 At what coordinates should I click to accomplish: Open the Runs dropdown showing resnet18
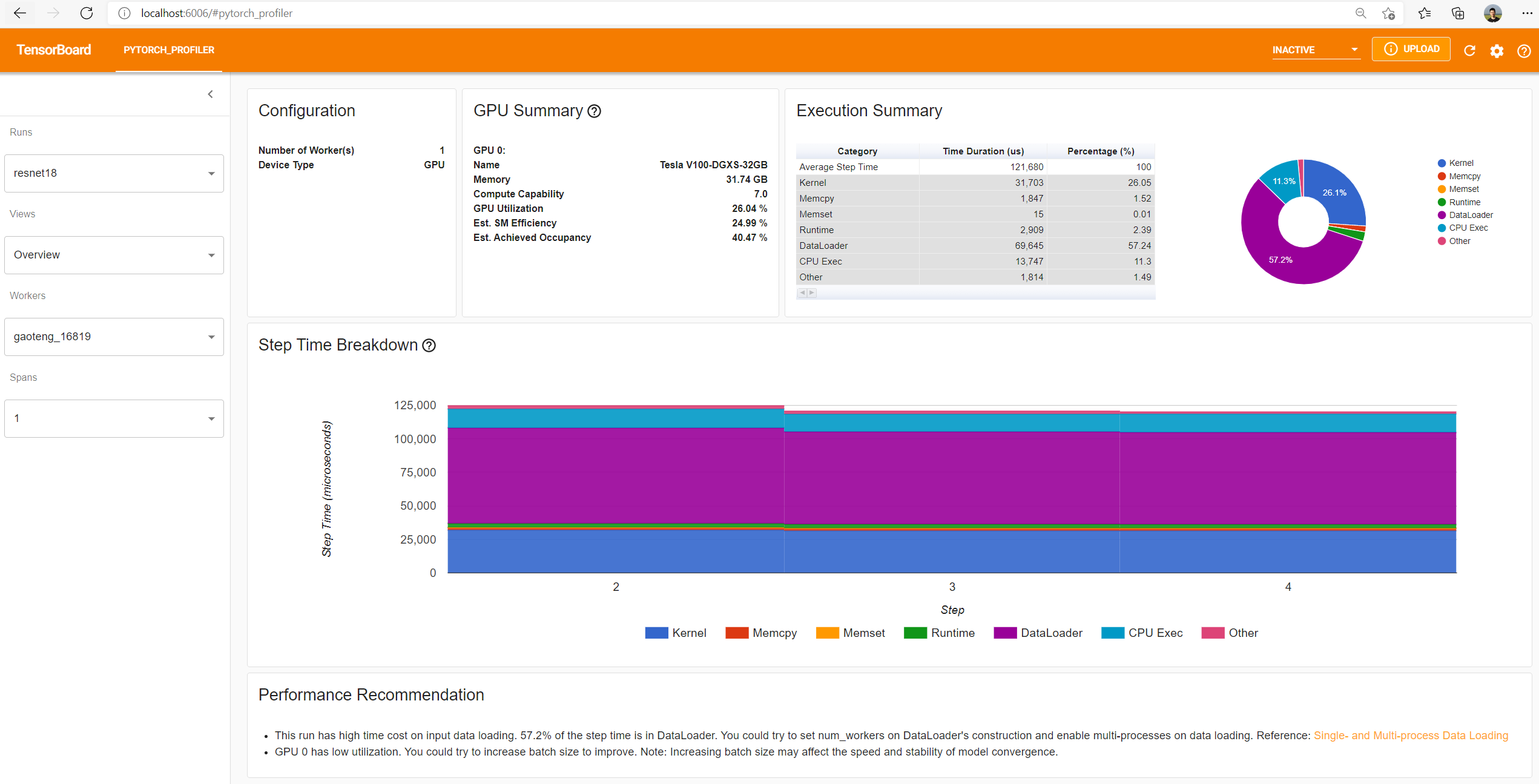pyautogui.click(x=114, y=173)
